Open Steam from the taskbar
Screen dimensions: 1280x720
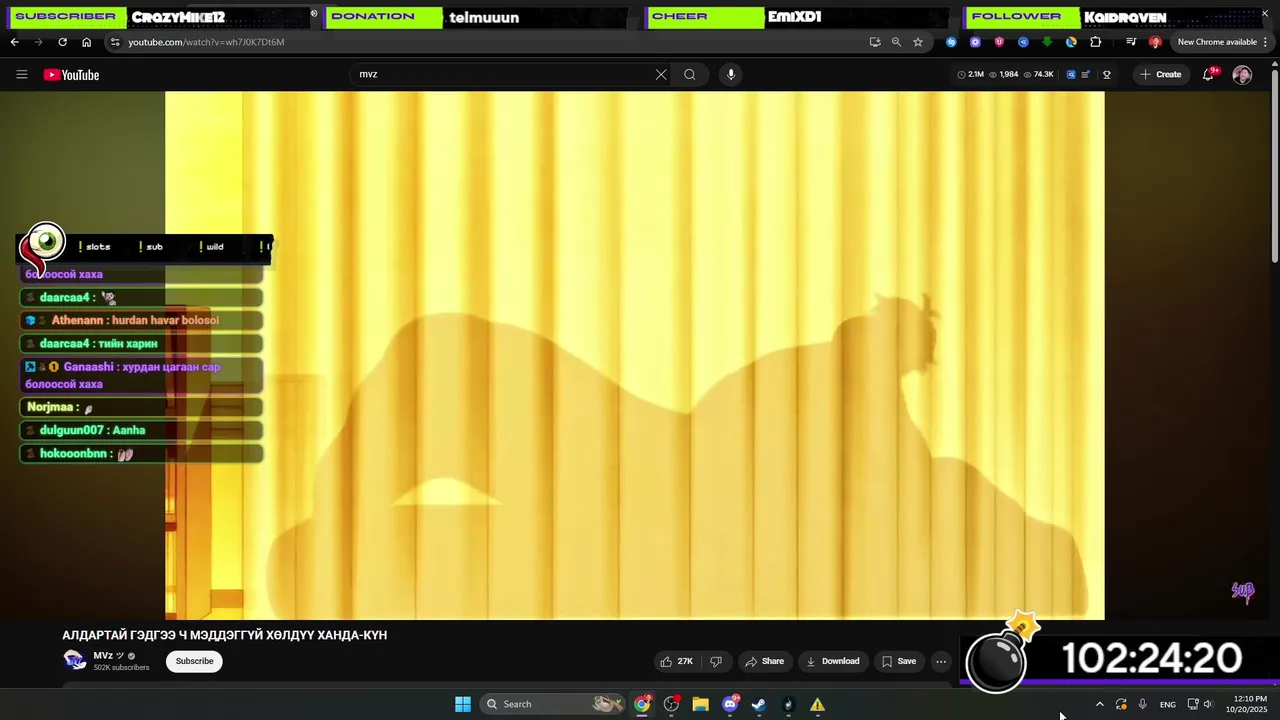(x=759, y=704)
